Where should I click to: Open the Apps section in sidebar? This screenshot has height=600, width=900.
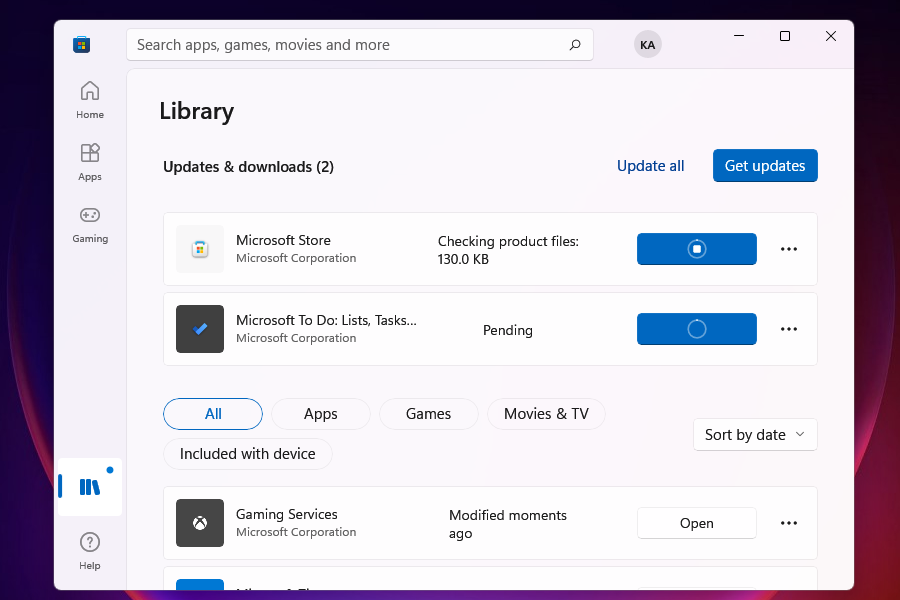90,162
